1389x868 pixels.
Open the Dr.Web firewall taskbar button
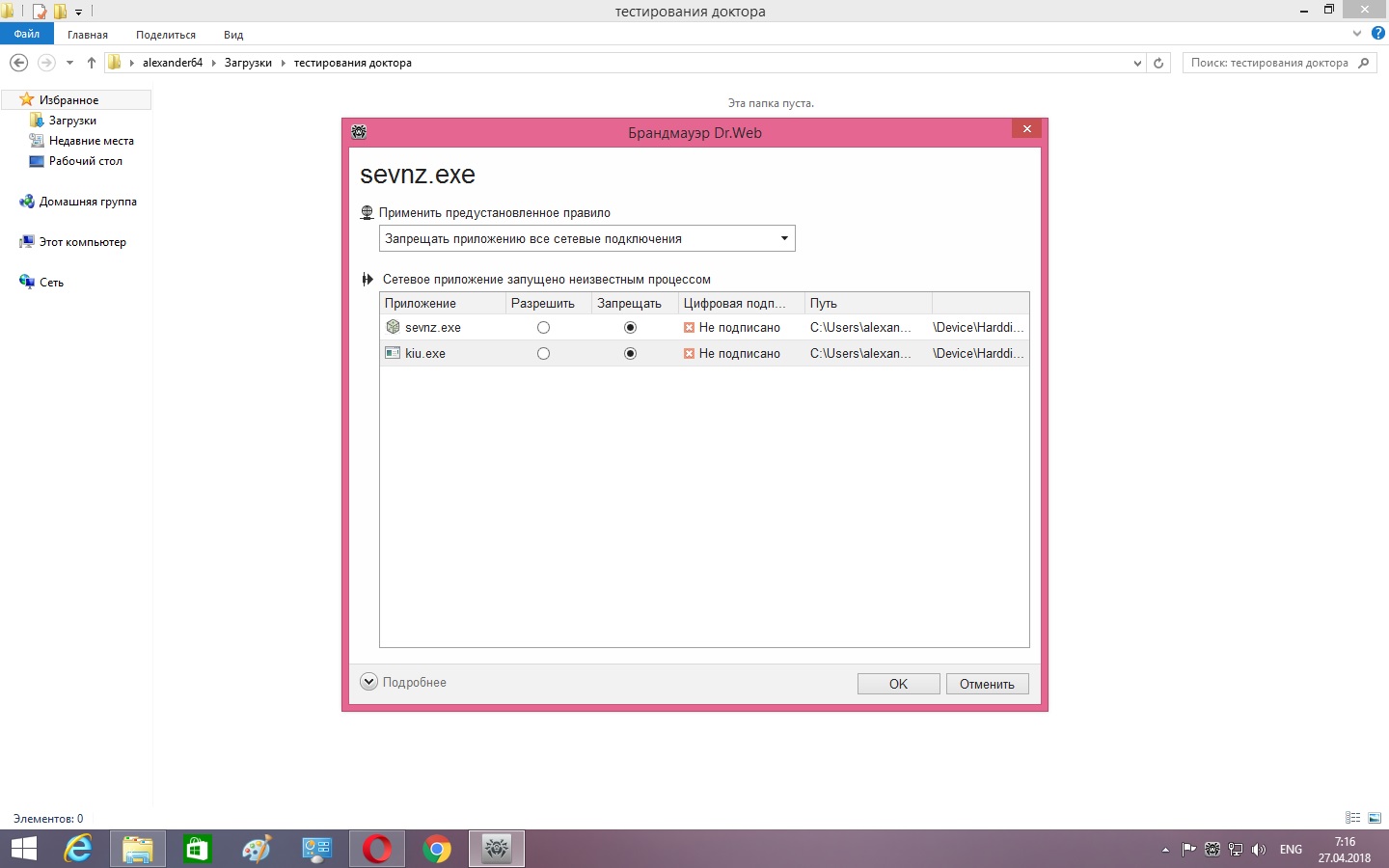pyautogui.click(x=497, y=849)
